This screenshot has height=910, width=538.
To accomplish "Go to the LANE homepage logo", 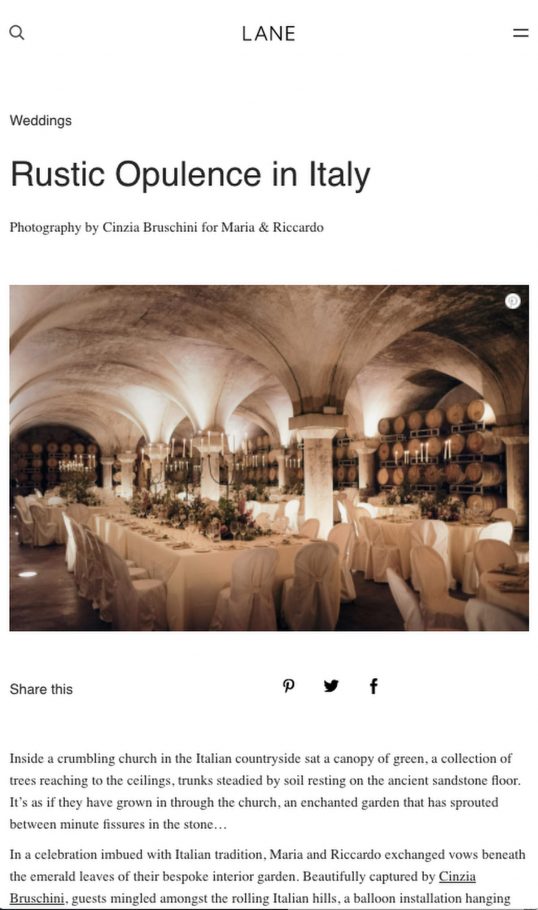I will [x=269, y=34].
